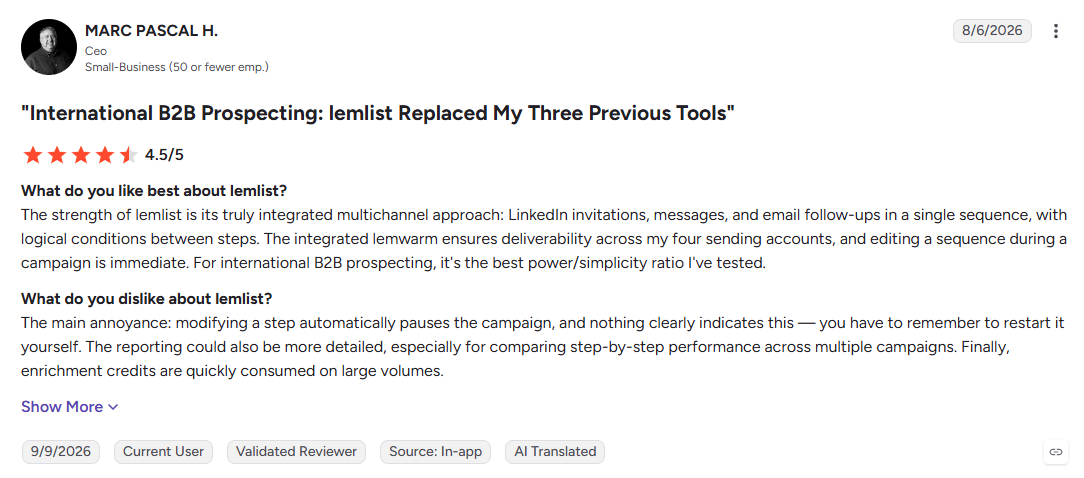Open reviewer name MARC PASCAL H.
The image size is (1084, 478).
pyautogui.click(x=151, y=31)
